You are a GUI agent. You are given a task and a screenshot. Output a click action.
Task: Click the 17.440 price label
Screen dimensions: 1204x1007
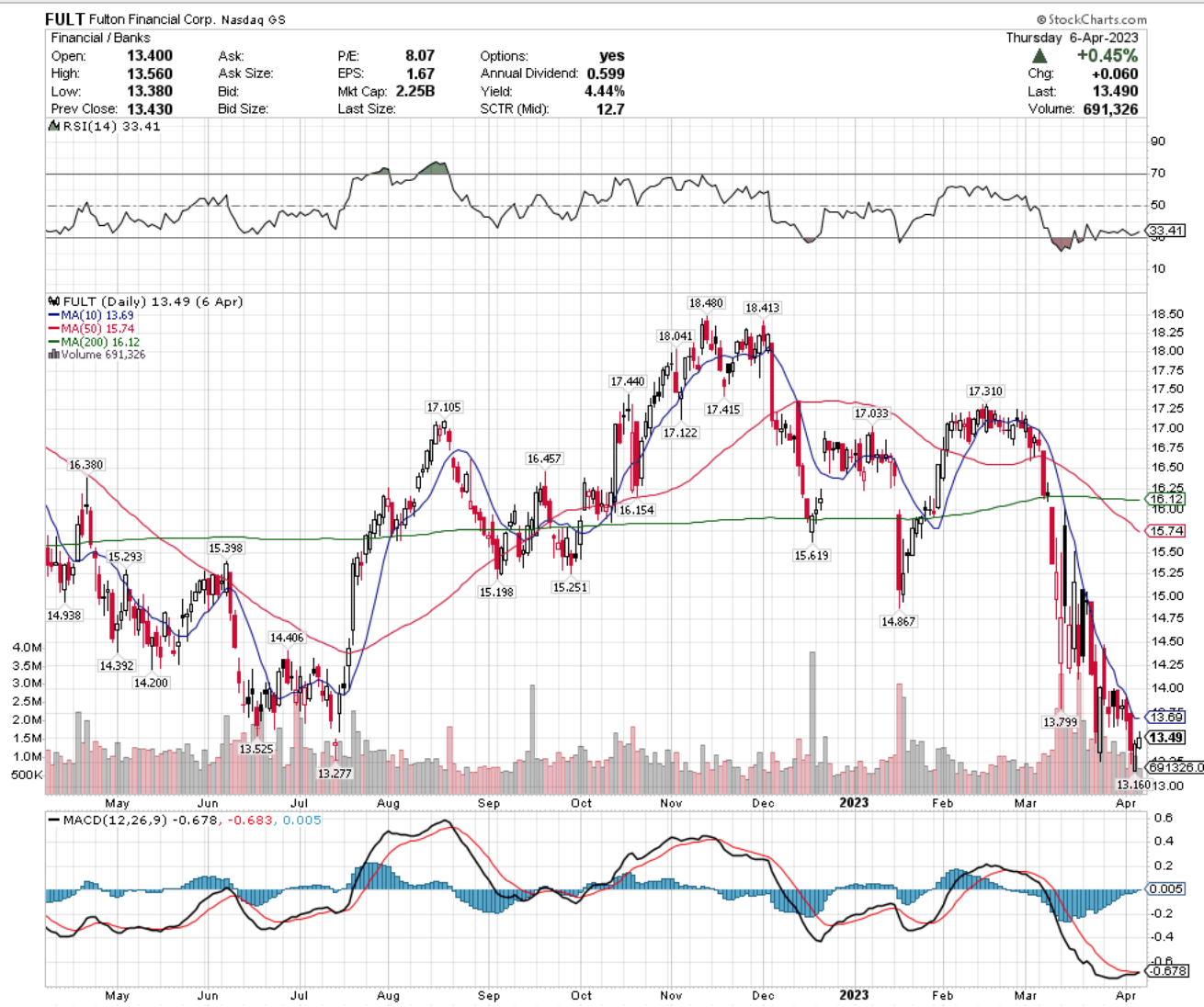628,381
